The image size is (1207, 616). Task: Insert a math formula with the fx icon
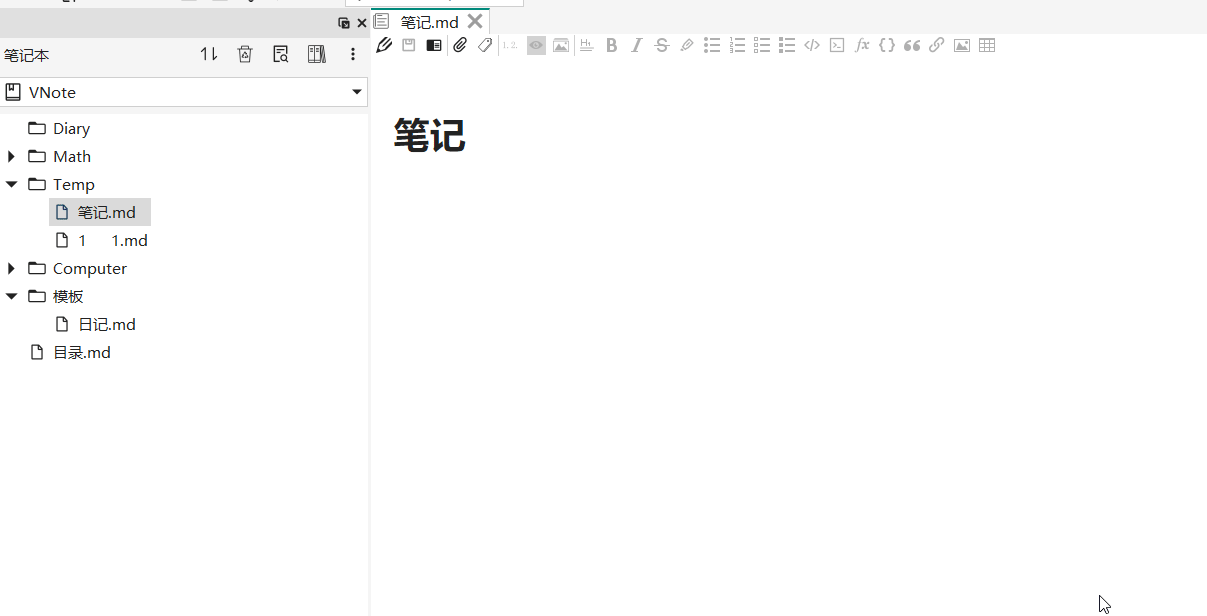[x=862, y=45]
